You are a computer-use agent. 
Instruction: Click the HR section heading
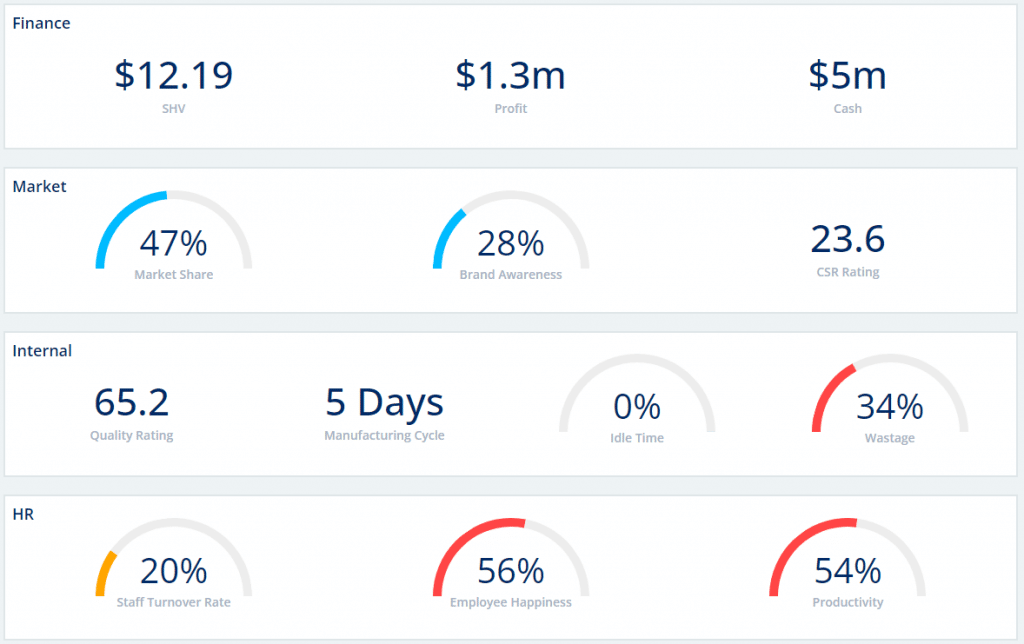pyautogui.click(x=23, y=514)
